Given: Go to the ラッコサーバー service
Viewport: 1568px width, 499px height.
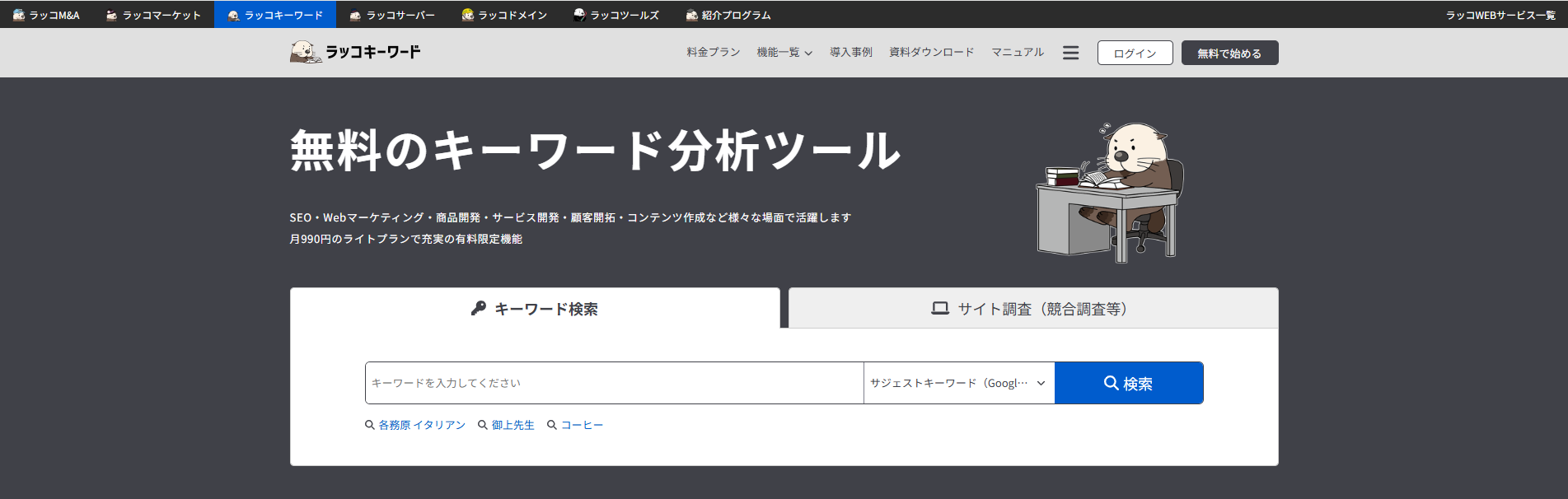Looking at the screenshot, I should point(392,15).
